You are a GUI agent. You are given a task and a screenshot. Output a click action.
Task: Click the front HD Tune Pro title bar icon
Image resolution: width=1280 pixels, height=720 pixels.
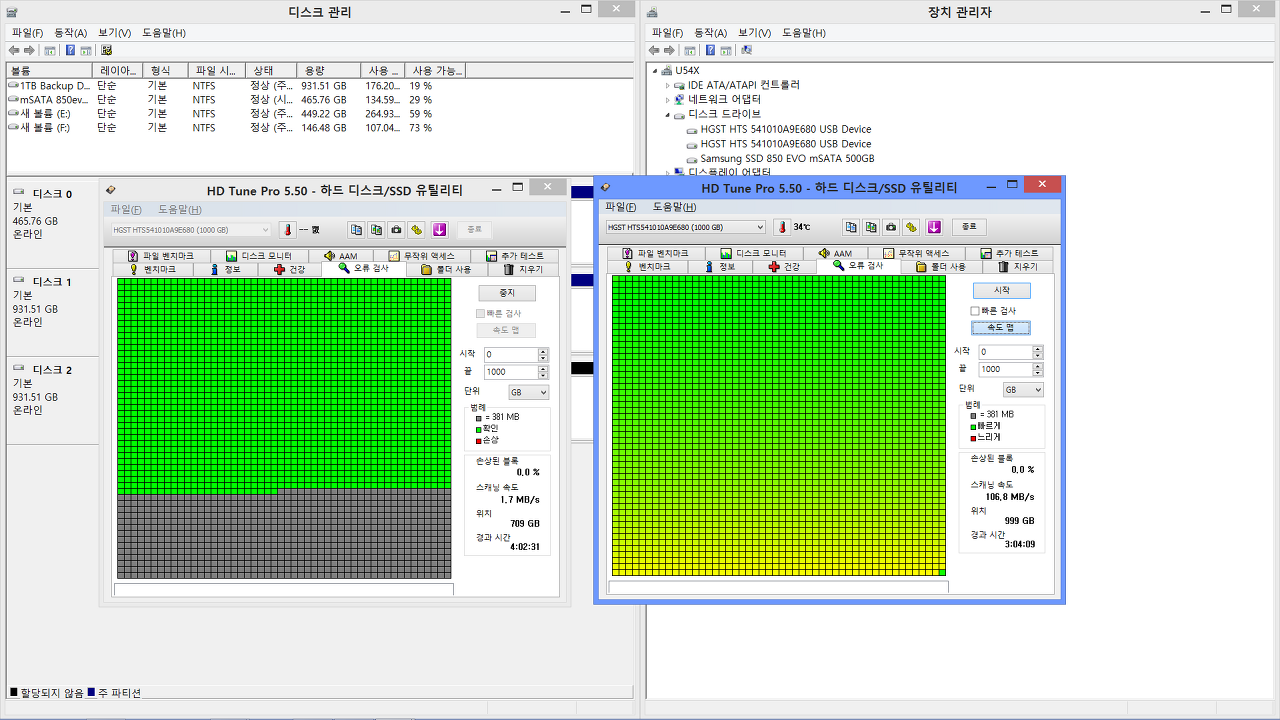(x=605, y=187)
